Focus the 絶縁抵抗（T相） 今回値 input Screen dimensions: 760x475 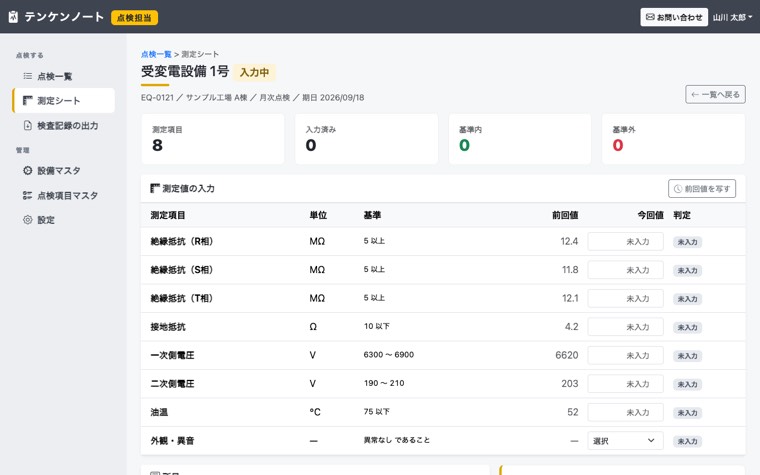click(x=625, y=298)
